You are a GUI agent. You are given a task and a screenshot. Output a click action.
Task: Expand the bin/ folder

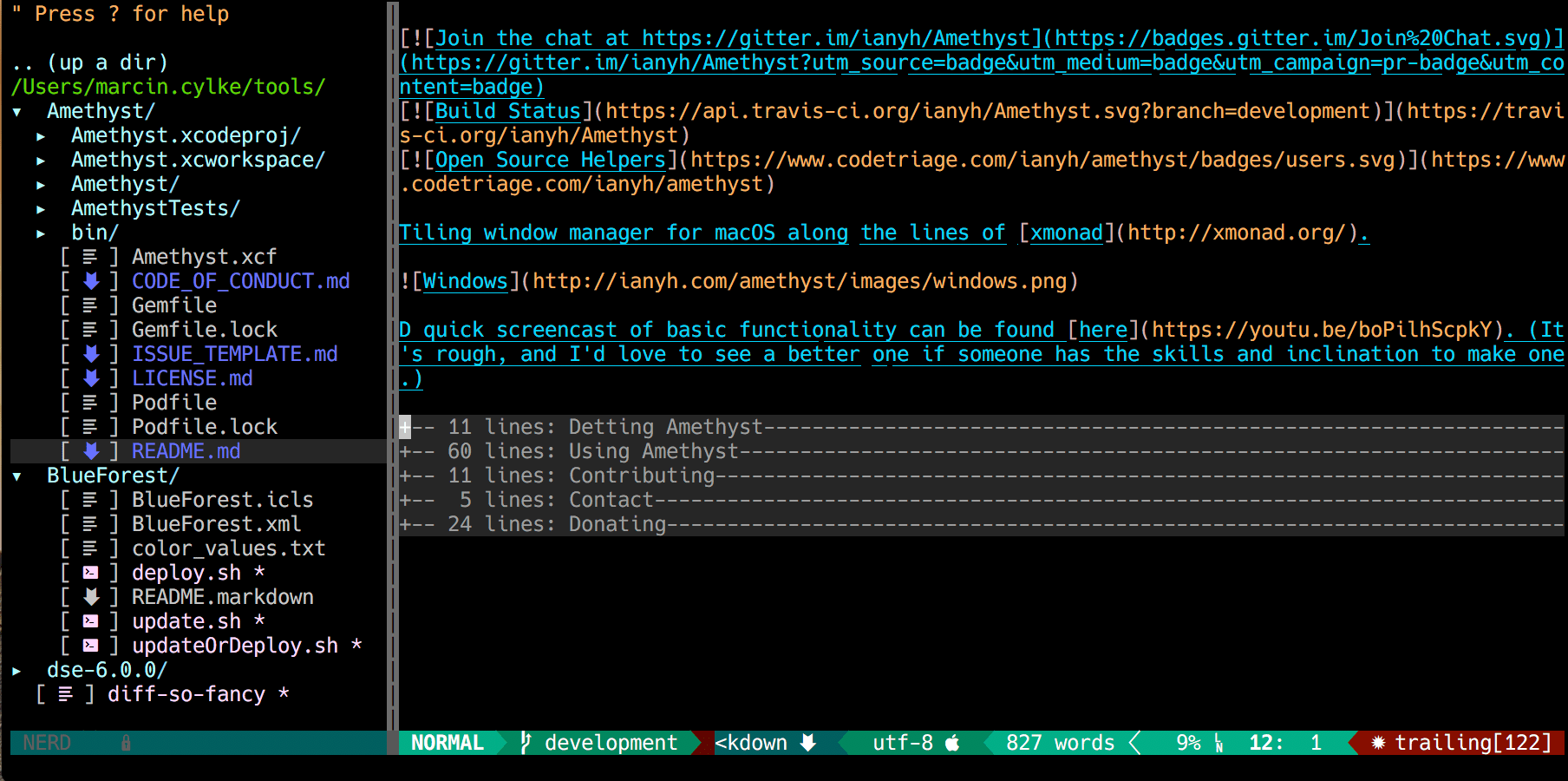coord(41,233)
